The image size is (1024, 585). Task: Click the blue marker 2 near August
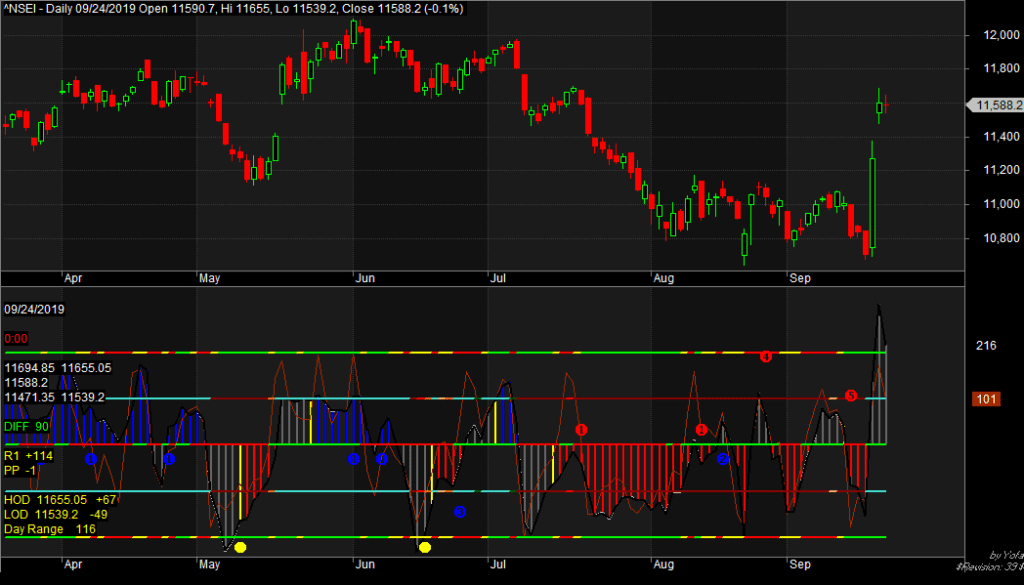click(x=722, y=459)
